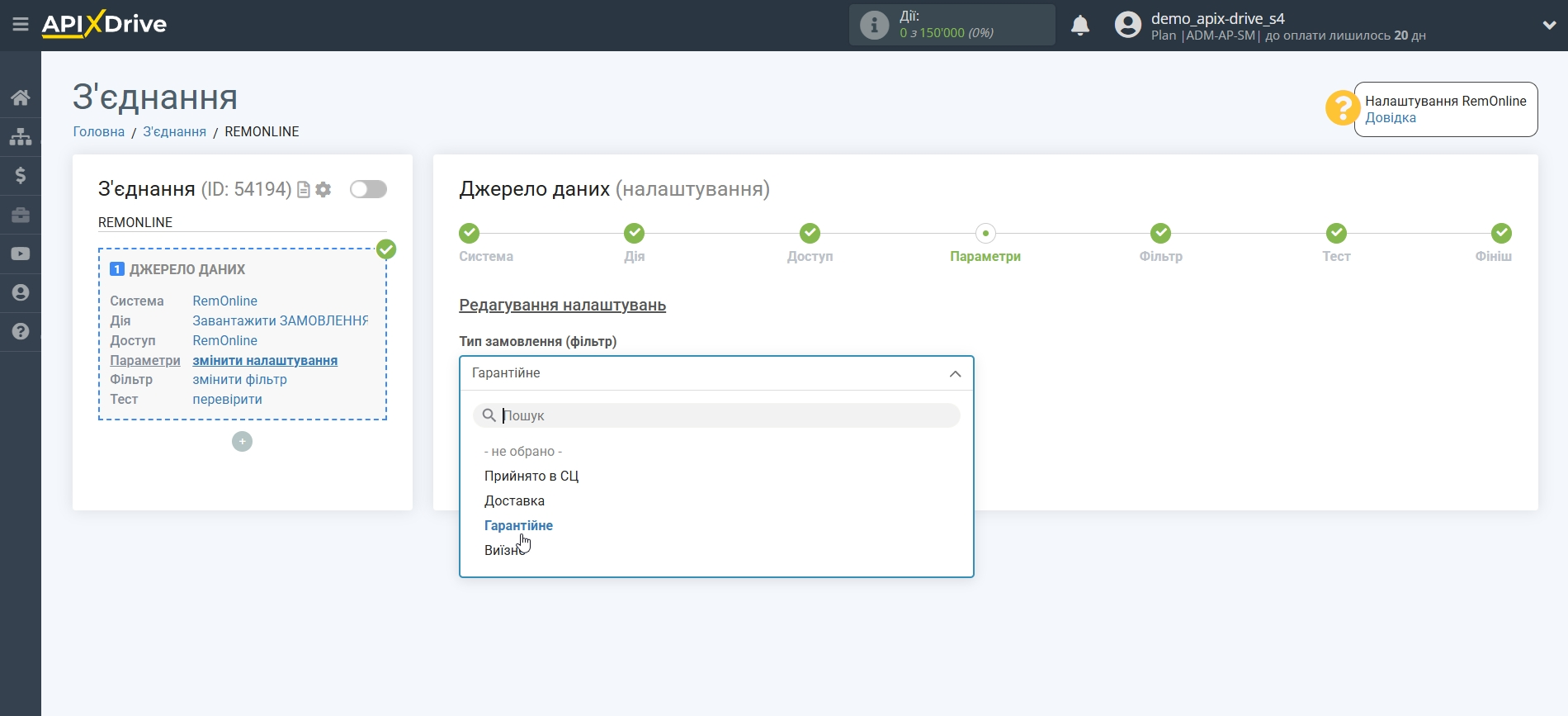
Task: Open the help question sidebar icon
Action: tap(21, 331)
